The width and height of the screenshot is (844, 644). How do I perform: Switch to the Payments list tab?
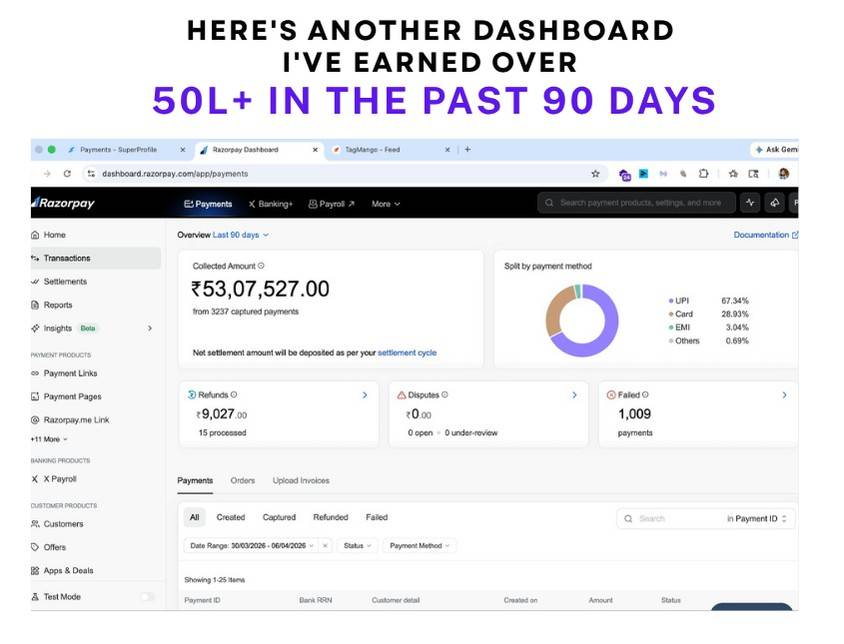[195, 480]
